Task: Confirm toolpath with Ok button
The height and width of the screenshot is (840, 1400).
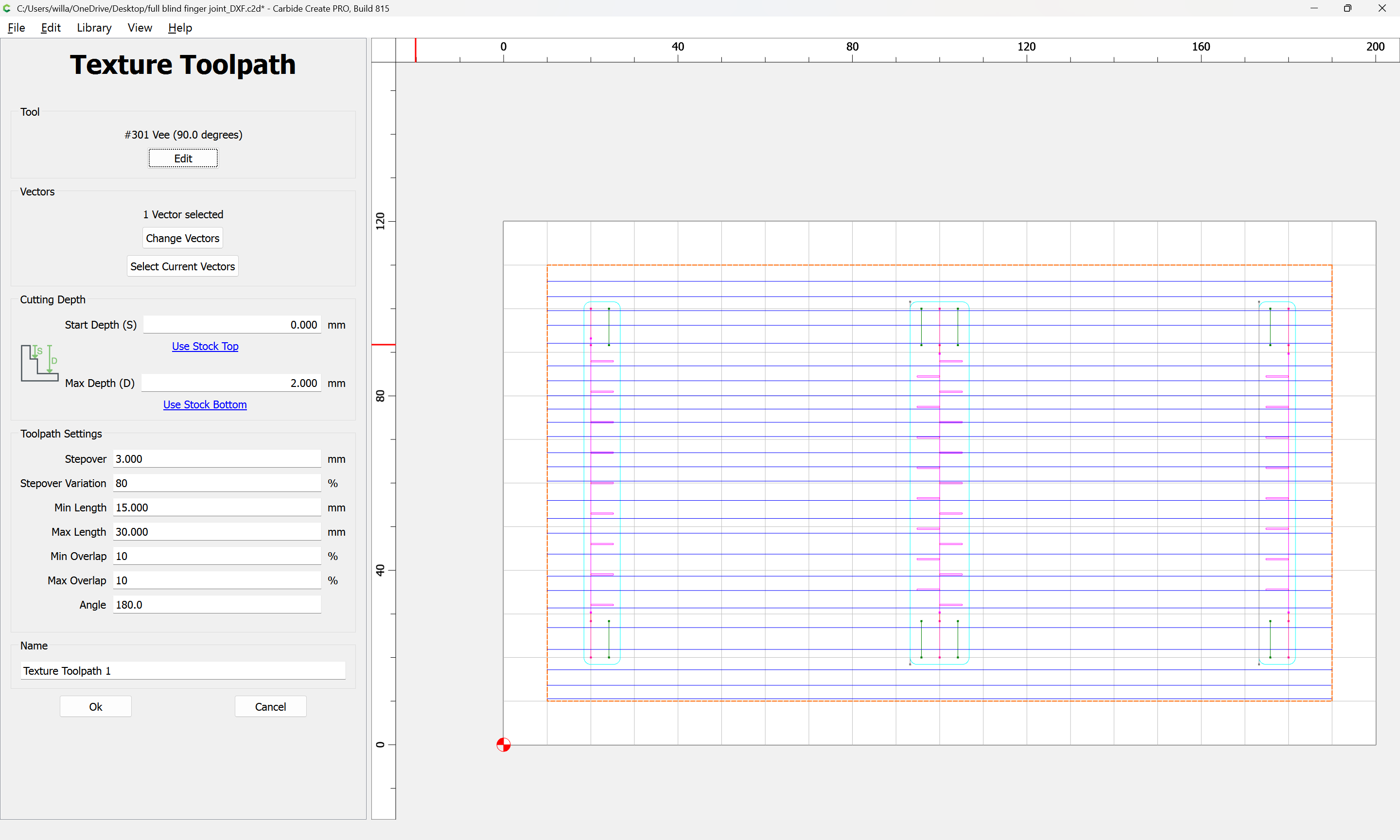Action: [x=96, y=706]
